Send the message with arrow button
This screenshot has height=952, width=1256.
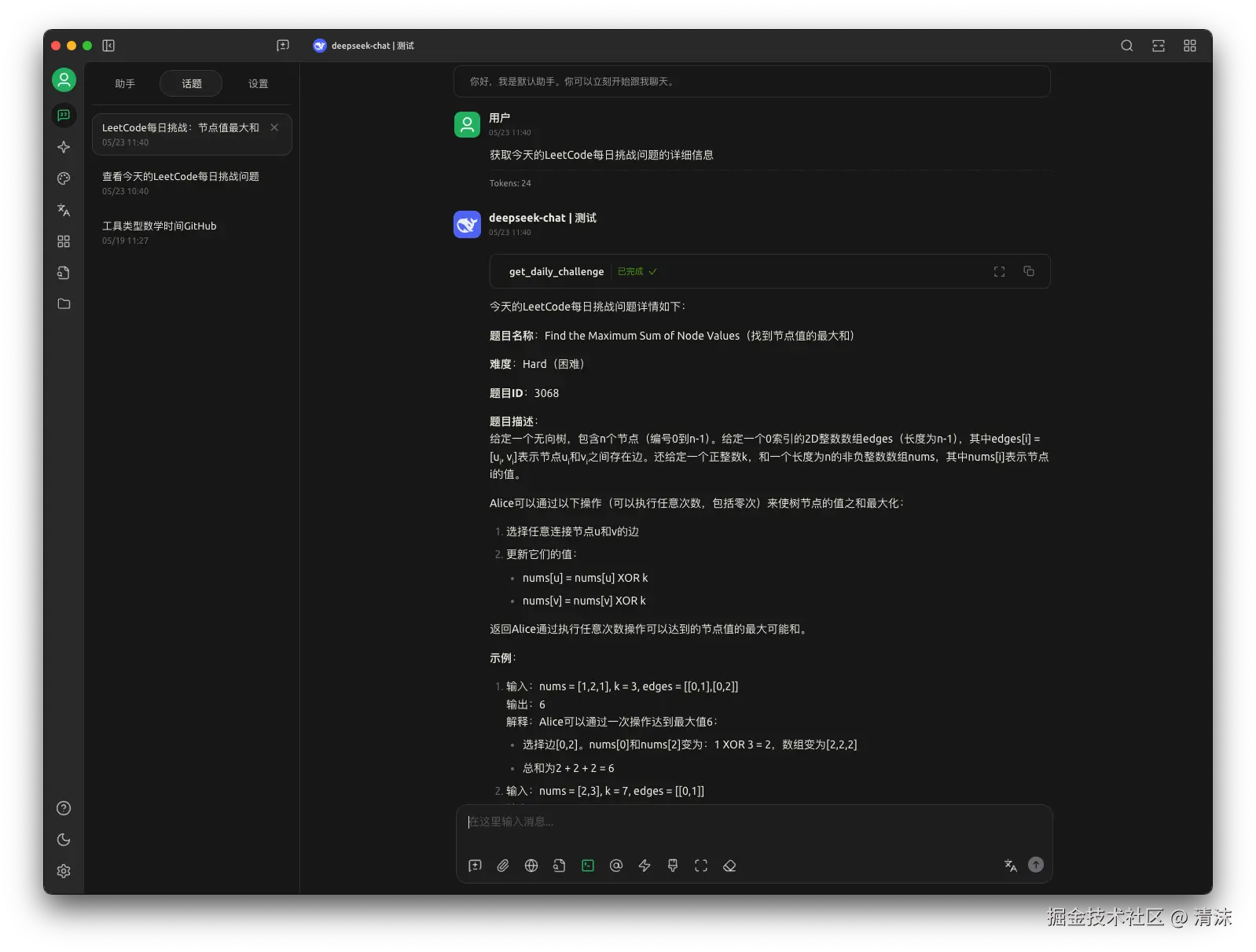click(x=1036, y=865)
